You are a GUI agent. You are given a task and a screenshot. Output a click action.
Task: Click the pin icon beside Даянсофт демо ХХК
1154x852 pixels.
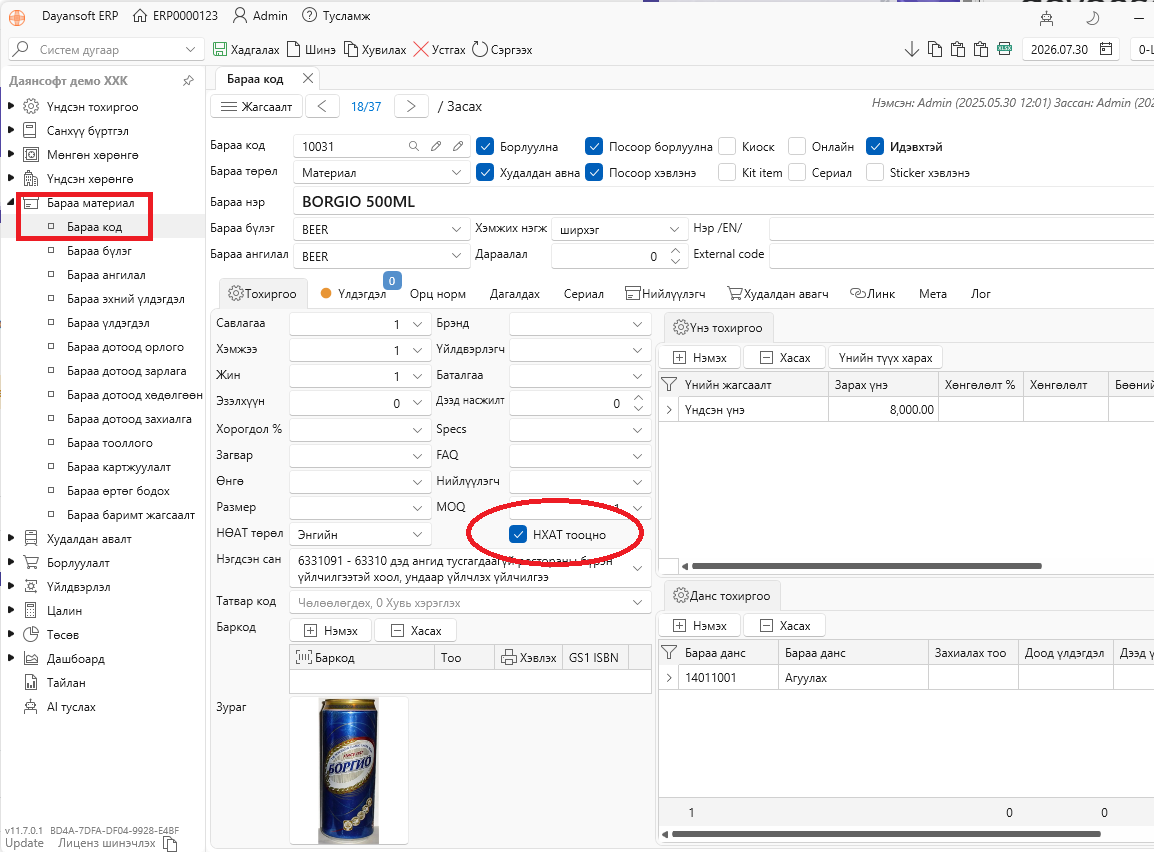188,80
